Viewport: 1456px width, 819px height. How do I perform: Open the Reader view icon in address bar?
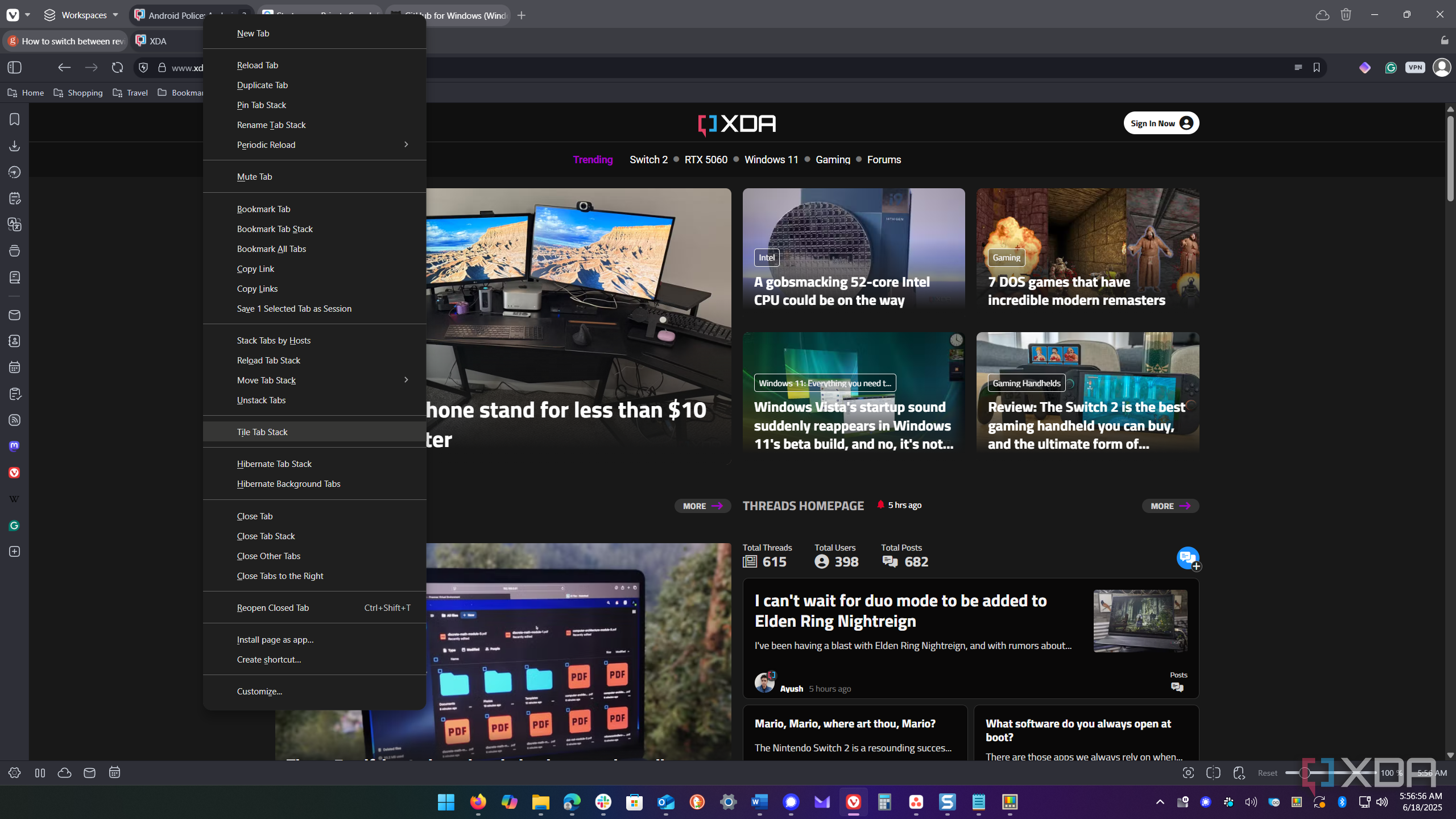point(1298,68)
